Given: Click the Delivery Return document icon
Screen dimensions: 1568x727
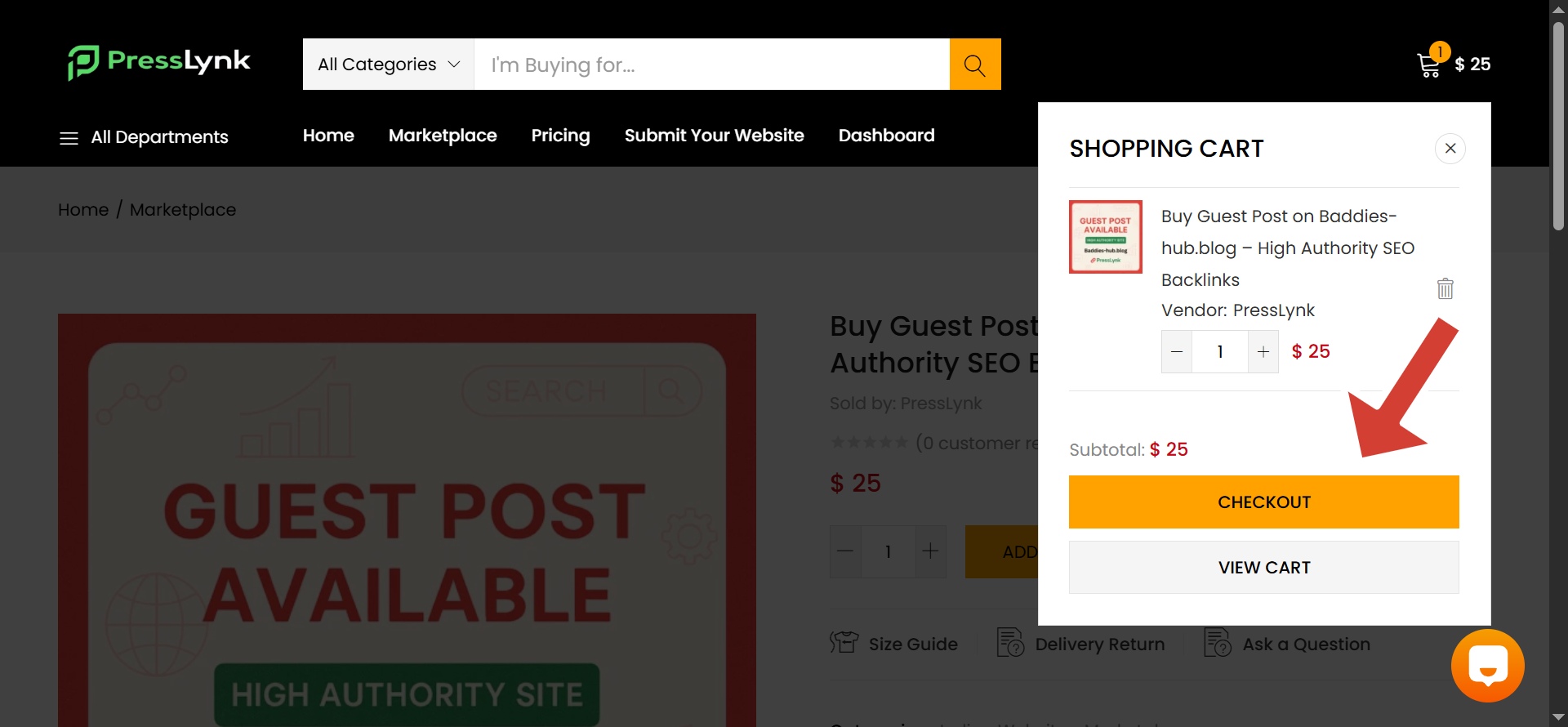Looking at the screenshot, I should tap(1010, 643).
